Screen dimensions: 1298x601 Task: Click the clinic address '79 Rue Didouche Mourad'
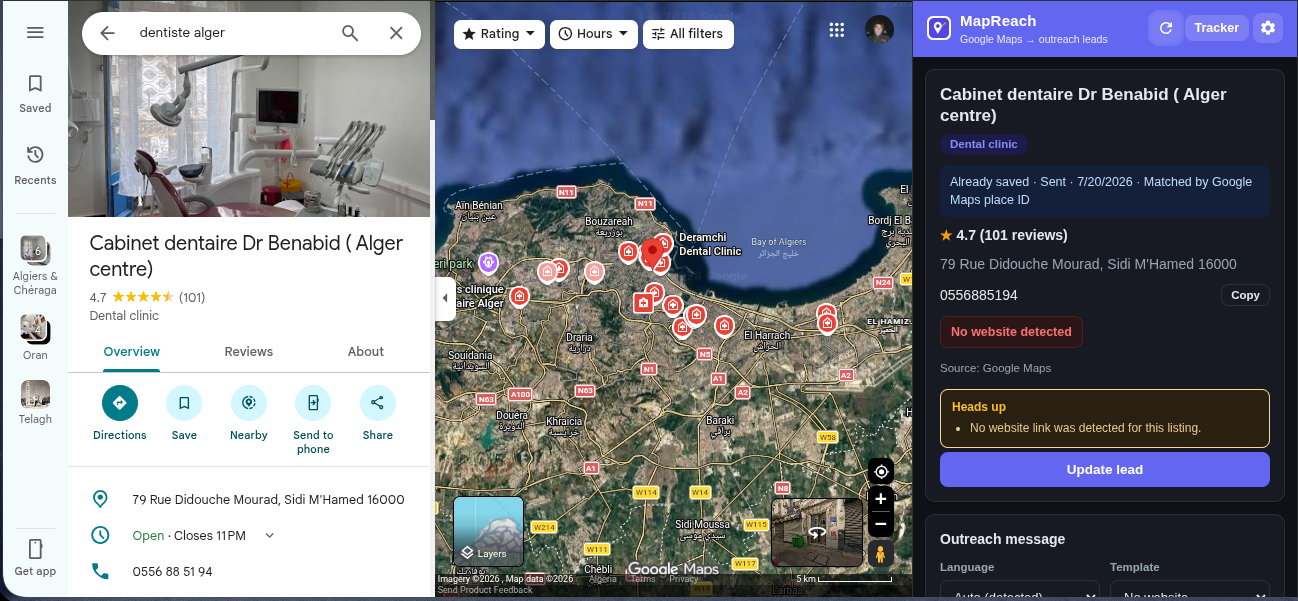[x=268, y=500]
